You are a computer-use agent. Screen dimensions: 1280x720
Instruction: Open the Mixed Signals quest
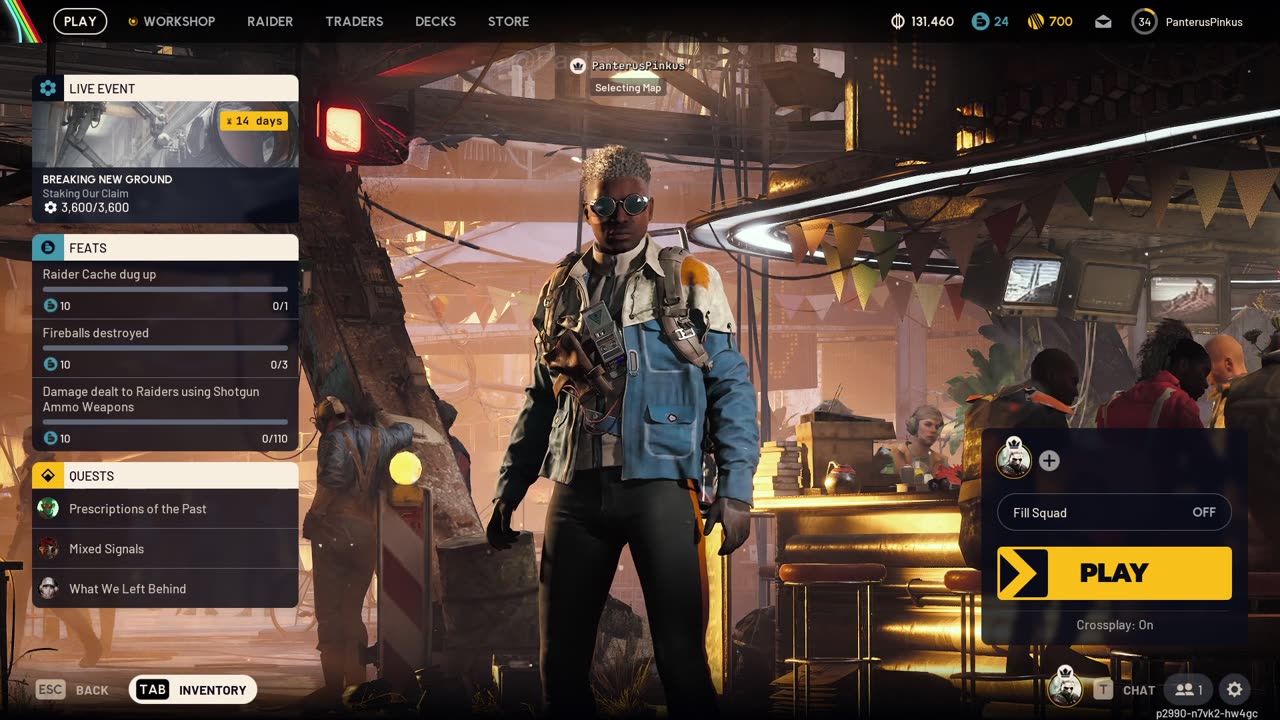[x=165, y=548]
